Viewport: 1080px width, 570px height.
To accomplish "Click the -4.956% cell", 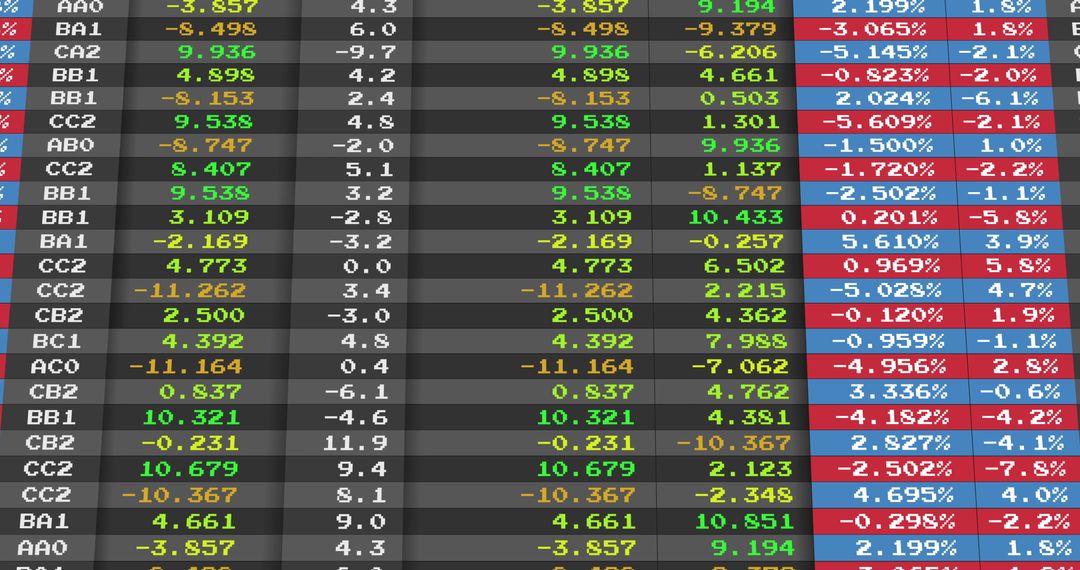I will coord(889,366).
